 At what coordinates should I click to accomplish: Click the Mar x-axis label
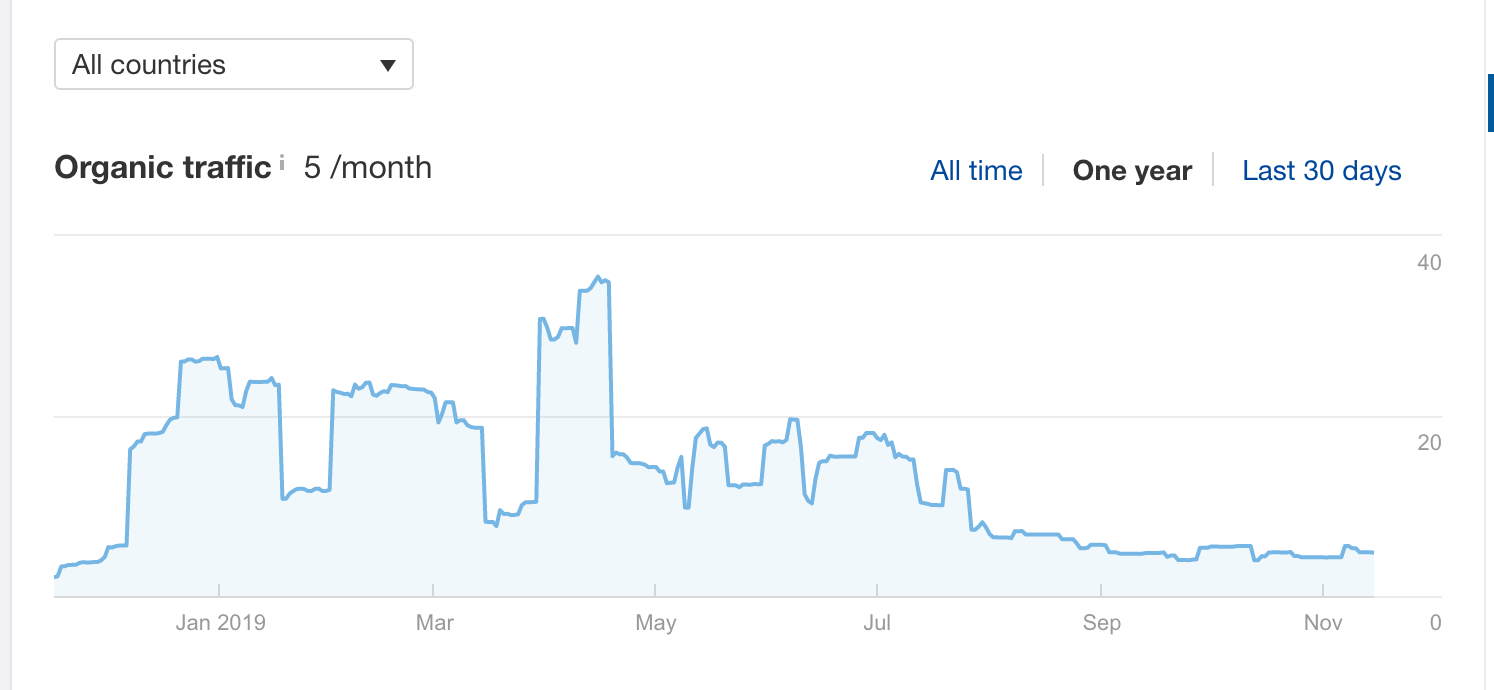point(434,623)
